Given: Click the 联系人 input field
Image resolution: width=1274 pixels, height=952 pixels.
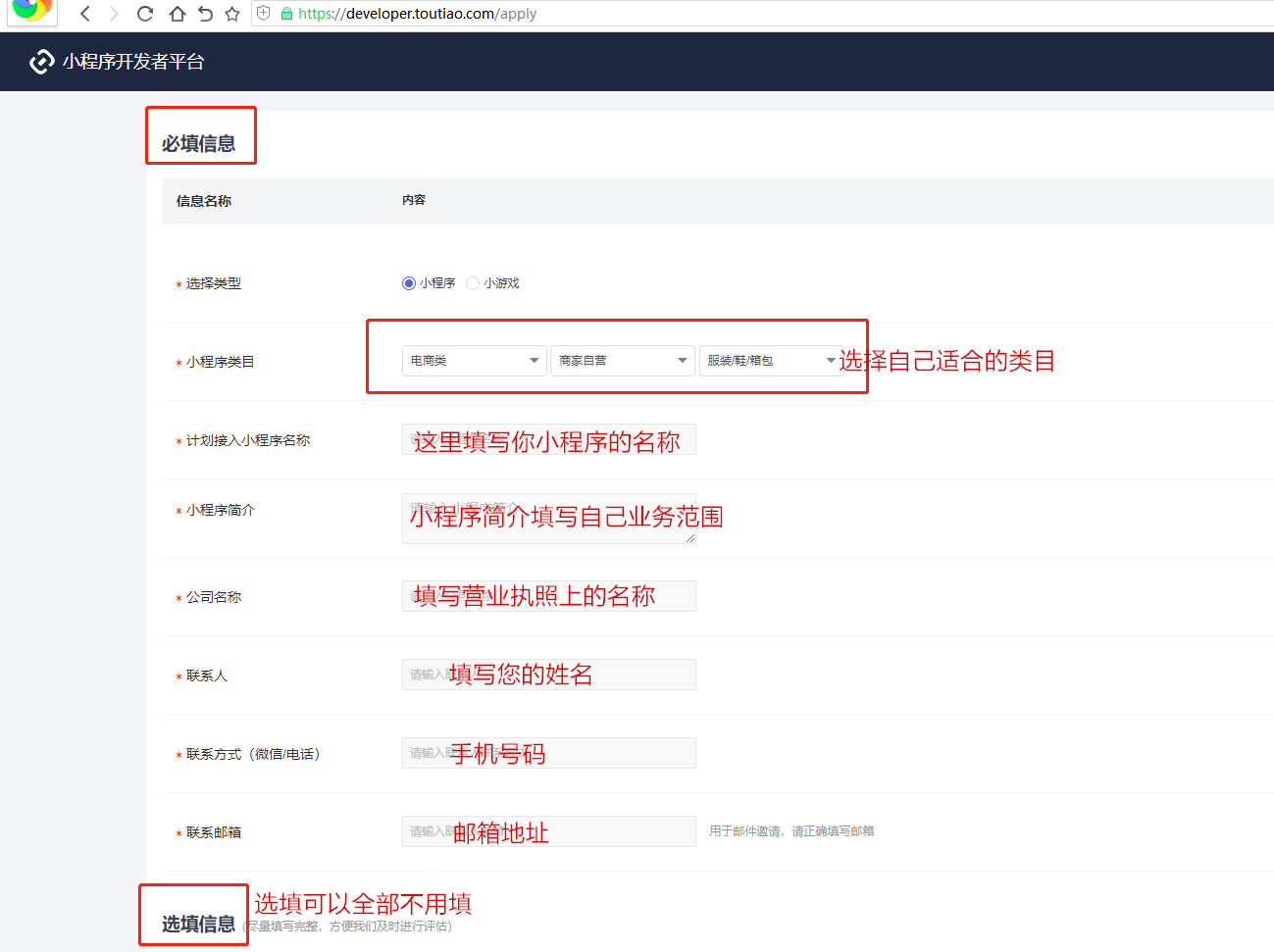Looking at the screenshot, I should click(549, 675).
